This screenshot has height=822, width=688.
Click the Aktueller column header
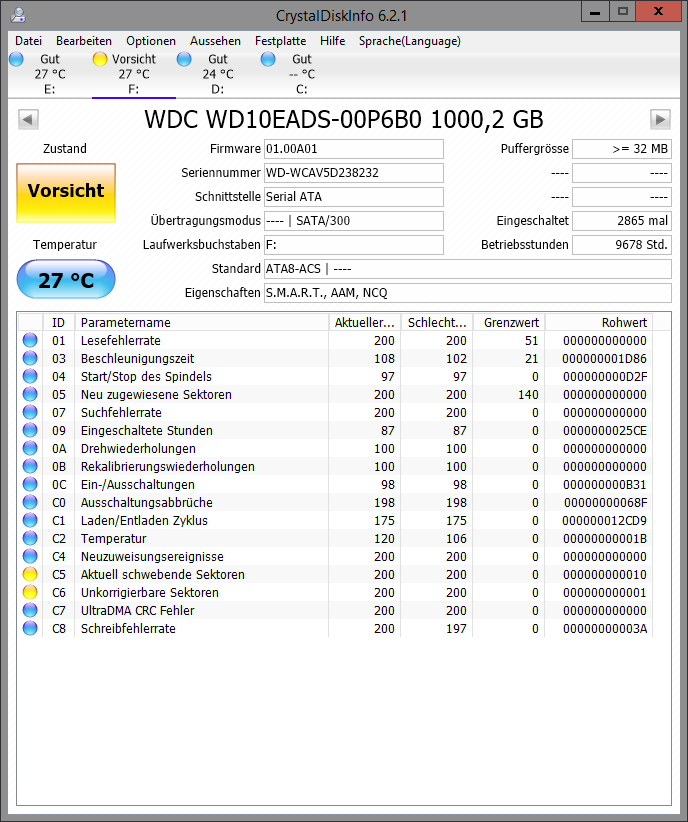pyautogui.click(x=364, y=322)
